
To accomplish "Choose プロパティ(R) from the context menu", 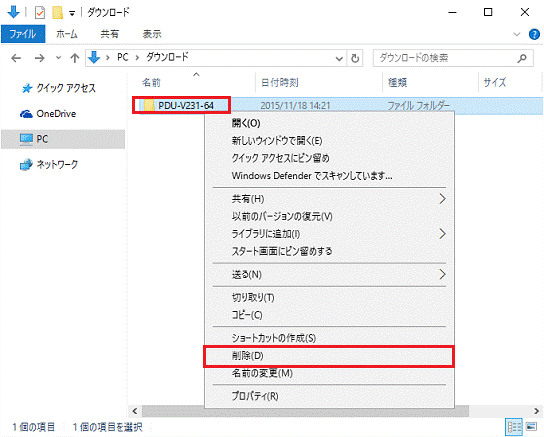I will point(329,396).
